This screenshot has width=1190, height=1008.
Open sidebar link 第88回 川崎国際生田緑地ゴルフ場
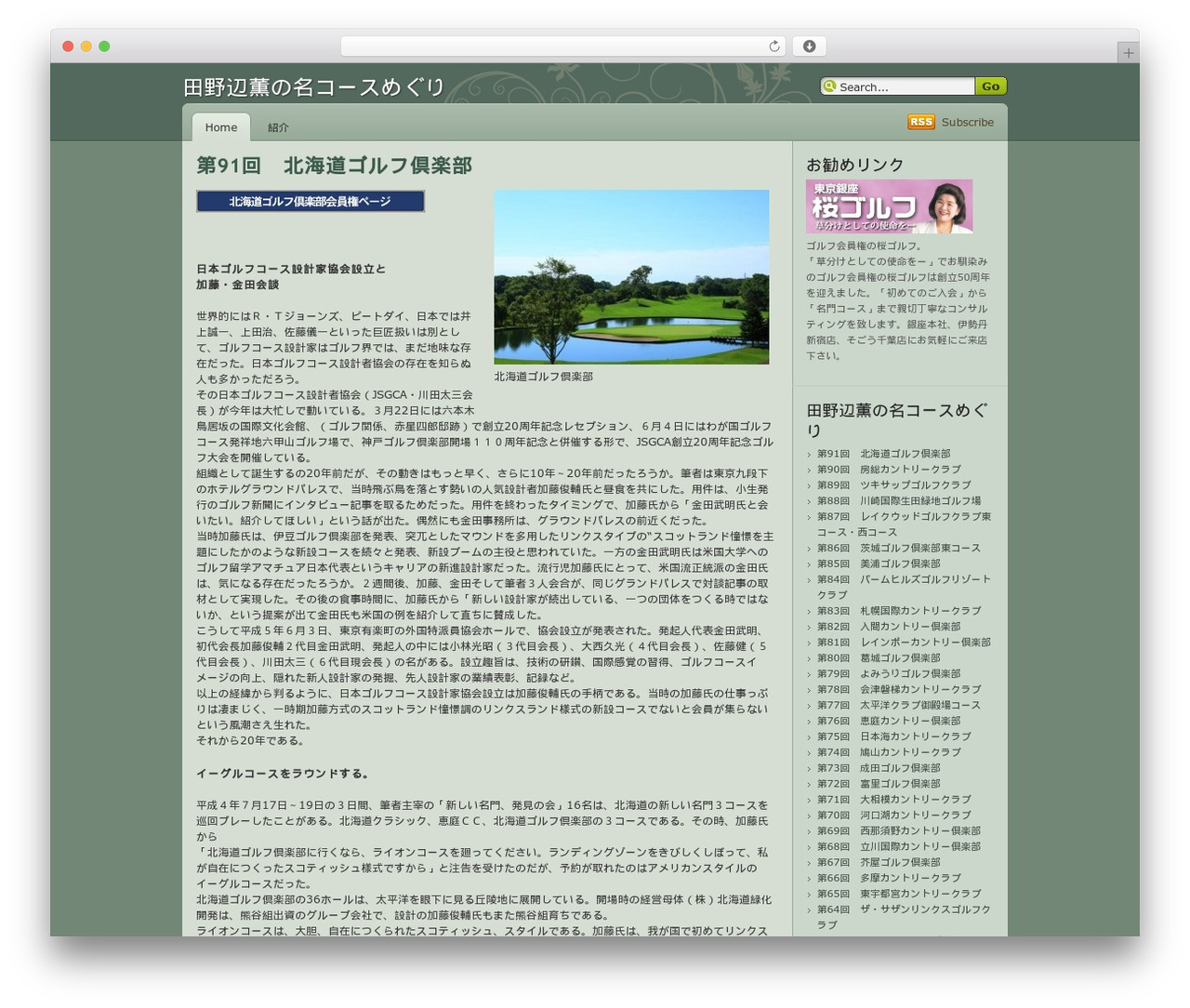point(899,501)
